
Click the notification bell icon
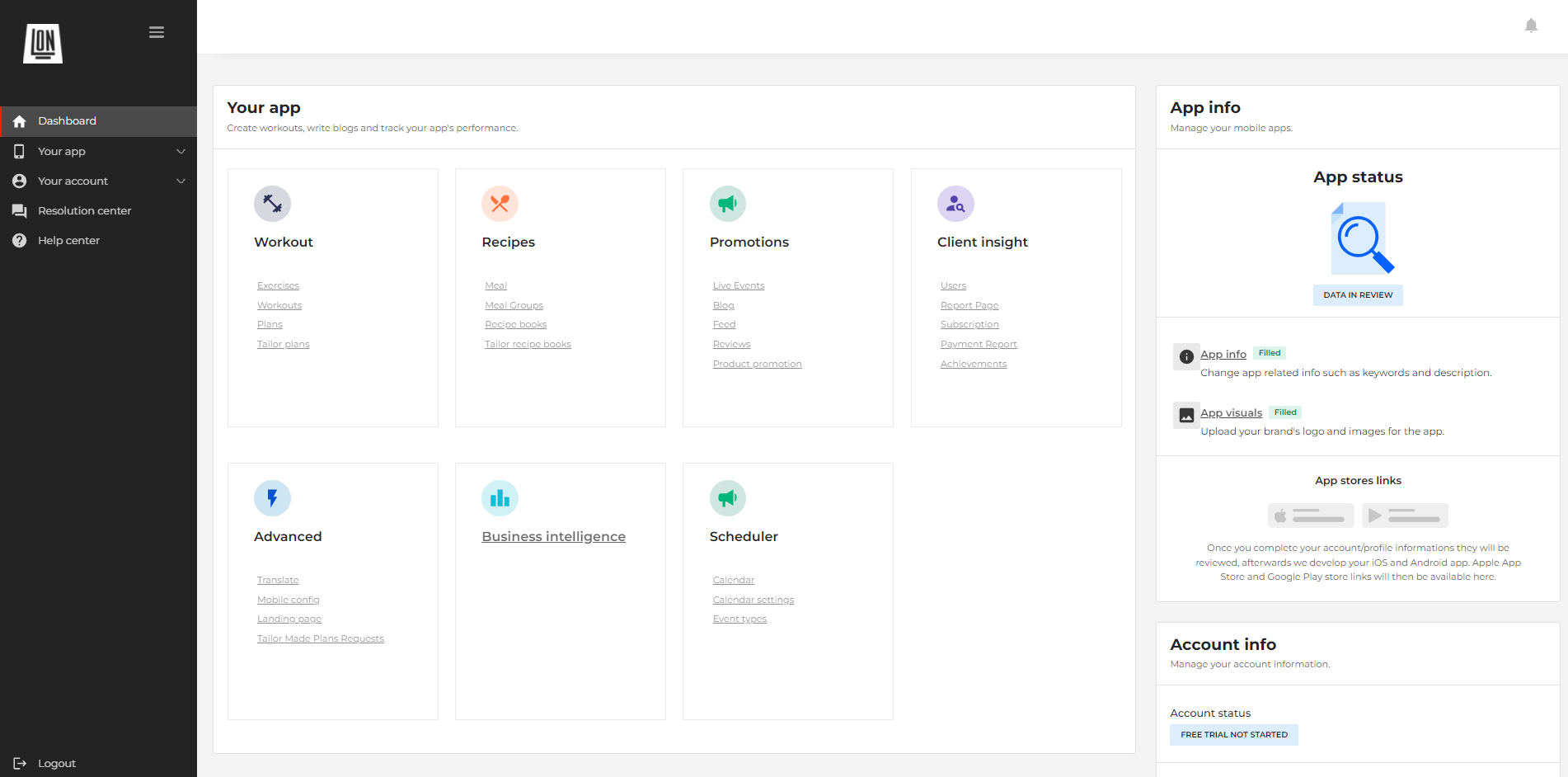1531,26
